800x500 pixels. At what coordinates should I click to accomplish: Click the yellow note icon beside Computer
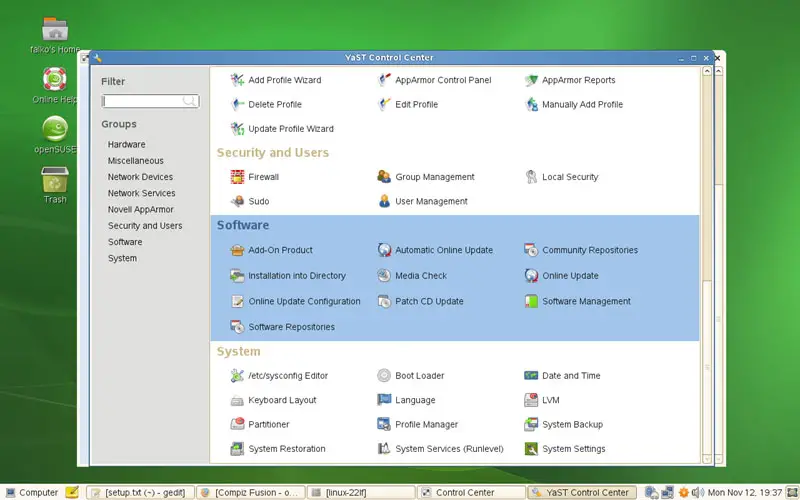(x=72, y=492)
